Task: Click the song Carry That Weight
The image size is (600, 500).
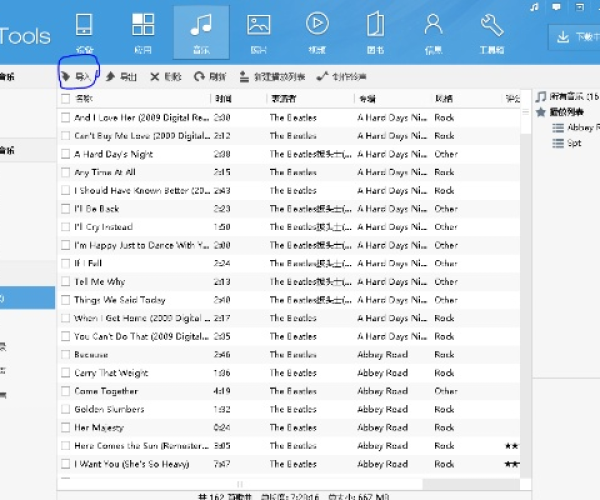Action: pos(111,373)
